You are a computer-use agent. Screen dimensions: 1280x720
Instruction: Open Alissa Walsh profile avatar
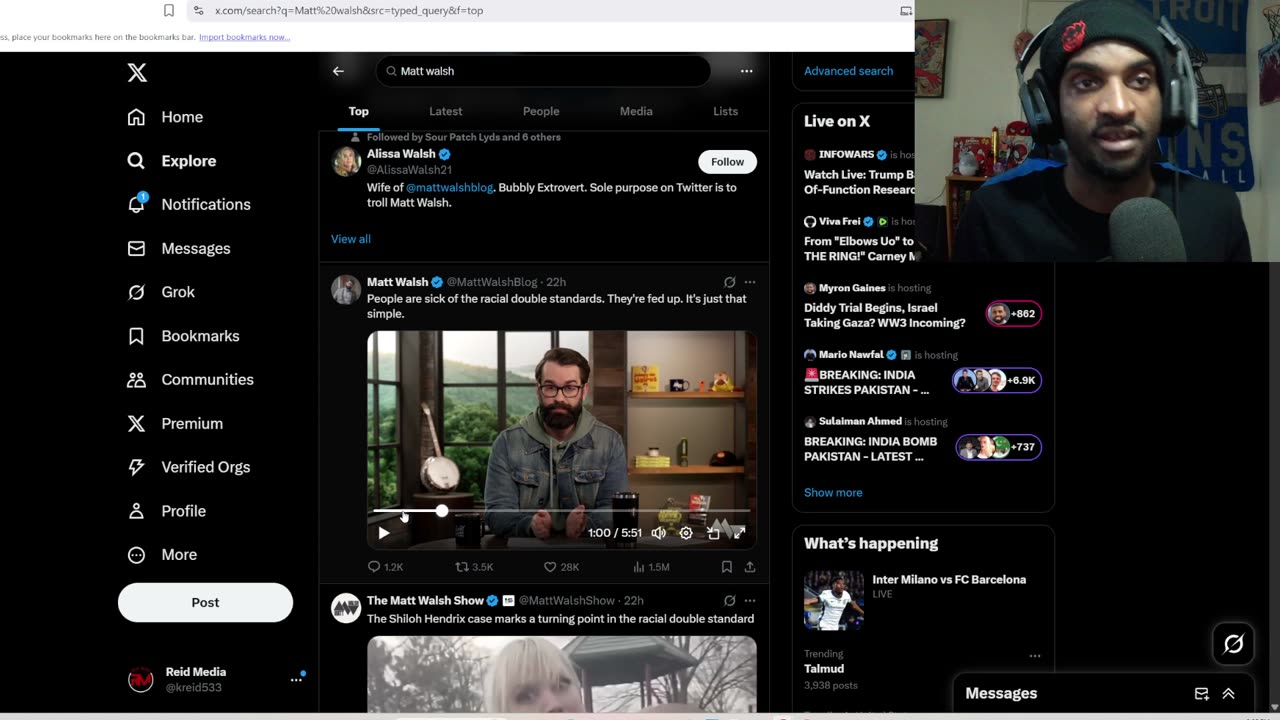pyautogui.click(x=346, y=161)
